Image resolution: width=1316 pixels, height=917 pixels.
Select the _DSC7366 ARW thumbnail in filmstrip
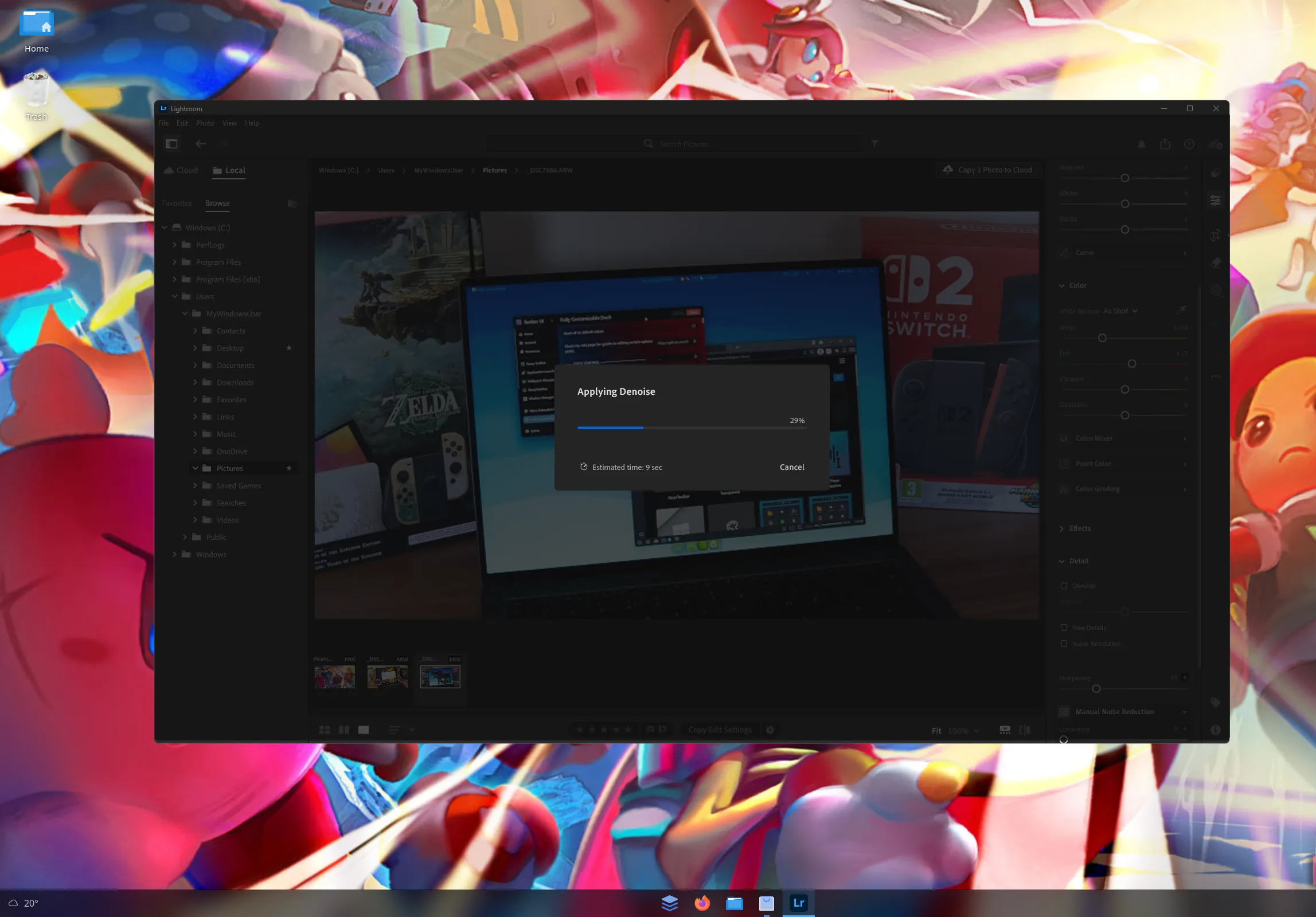pyautogui.click(x=439, y=676)
